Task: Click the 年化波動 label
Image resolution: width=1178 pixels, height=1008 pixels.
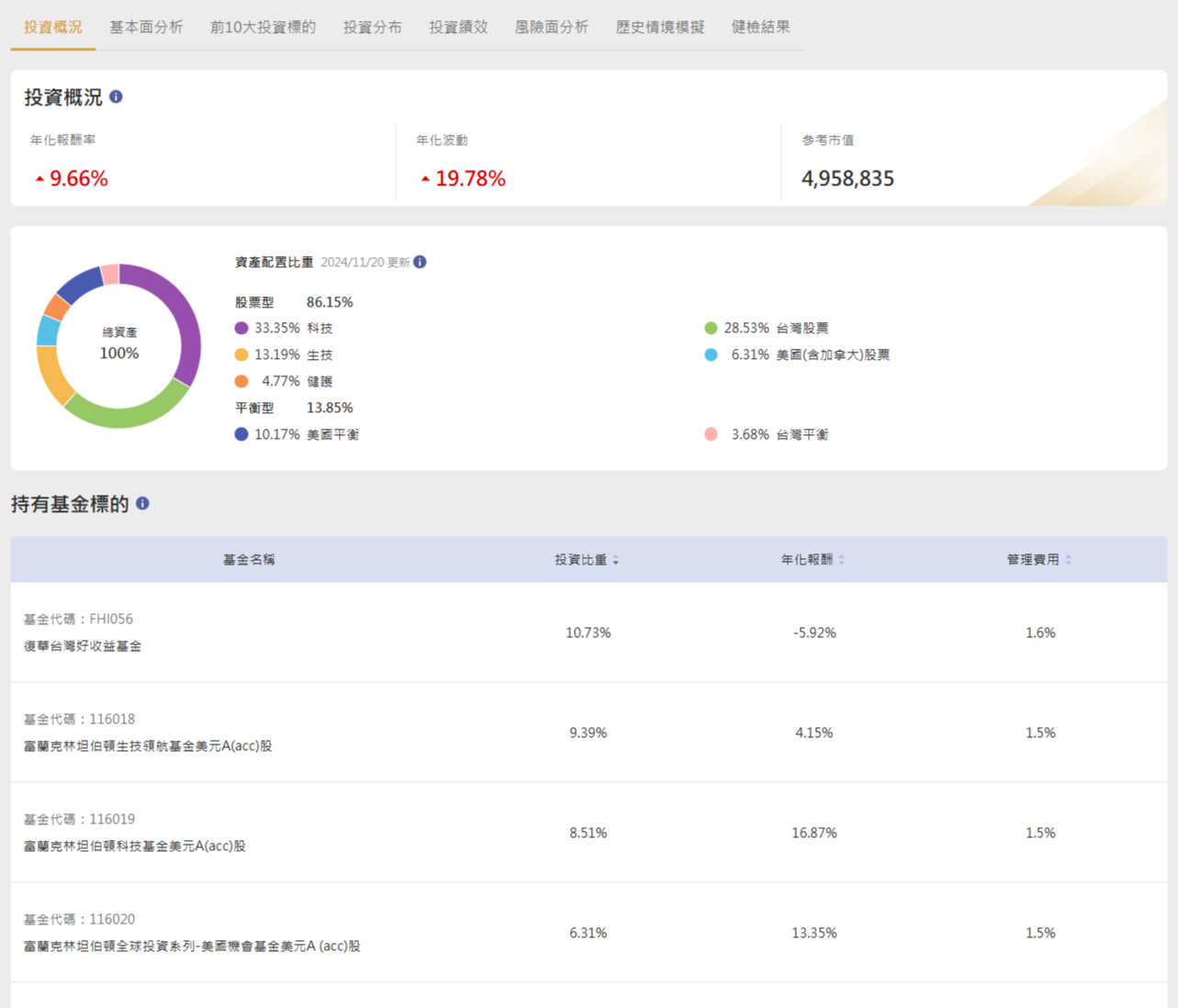Action: pos(442,140)
